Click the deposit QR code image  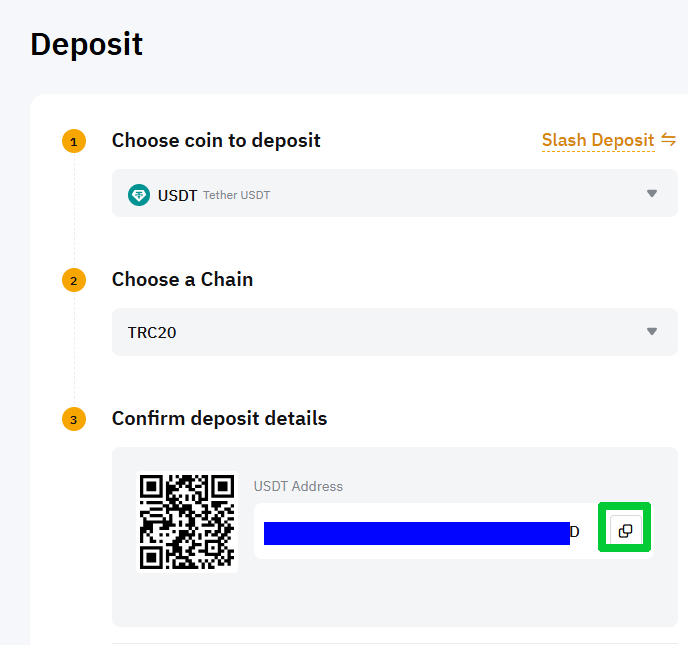[187, 522]
